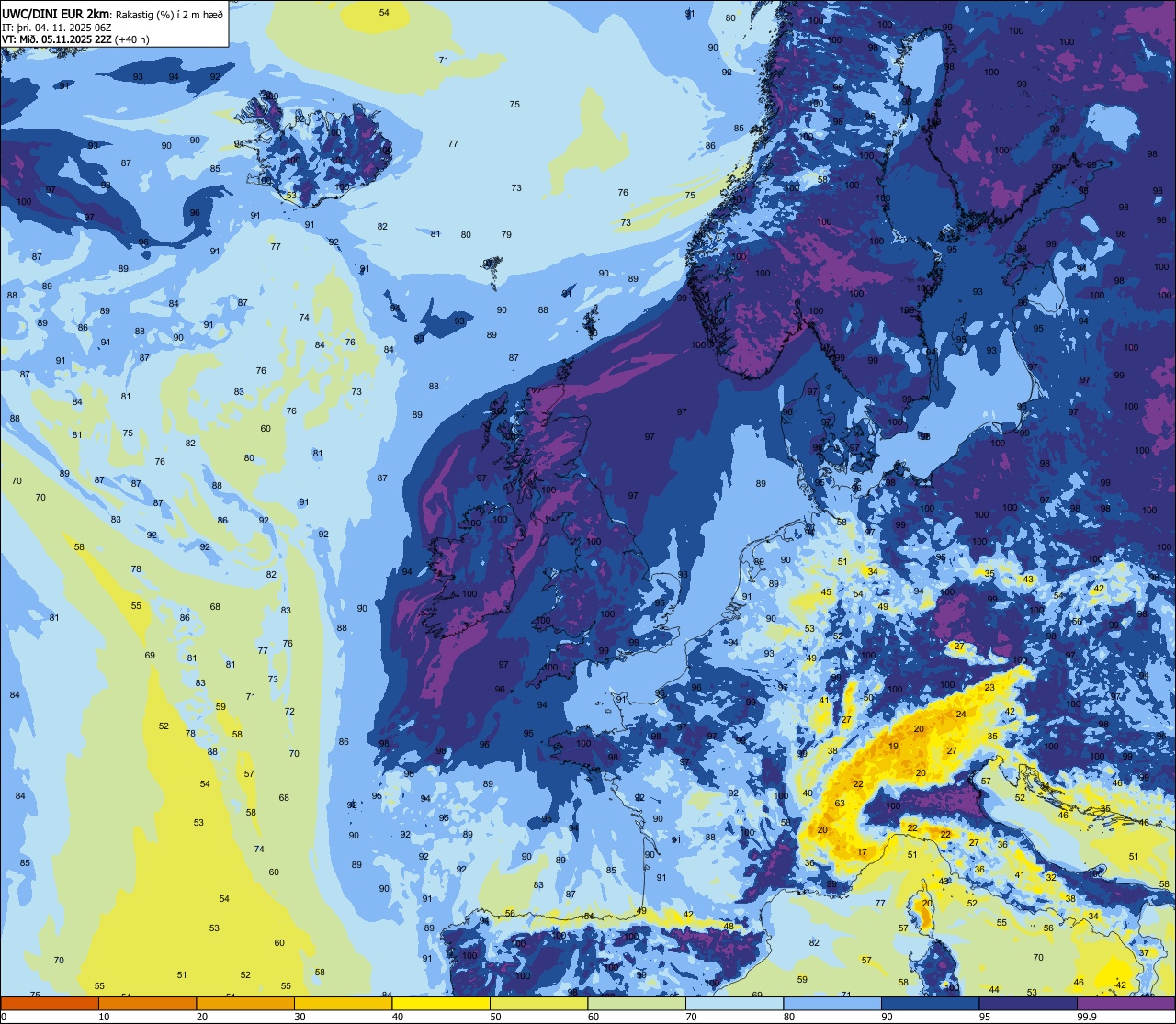The width and height of the screenshot is (1176, 1024).
Task: Click the 90–95 dark blue legend swatch
Action: [x=931, y=1004]
